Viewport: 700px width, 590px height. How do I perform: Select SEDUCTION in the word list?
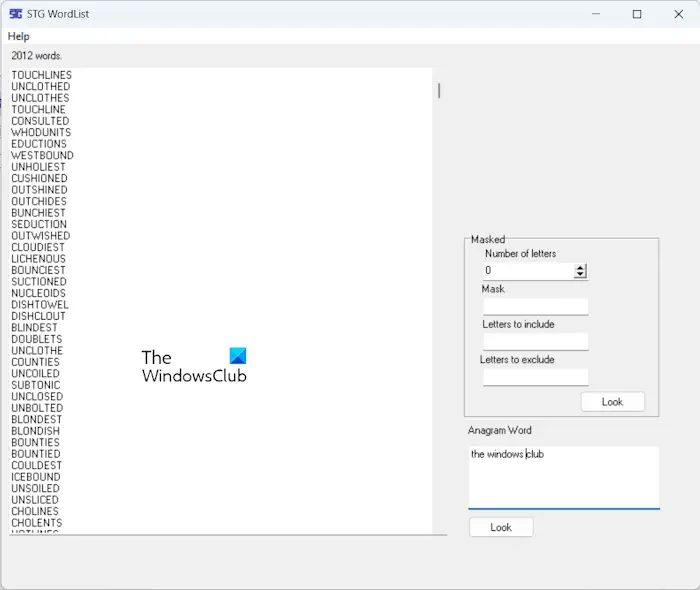[x=39, y=224]
